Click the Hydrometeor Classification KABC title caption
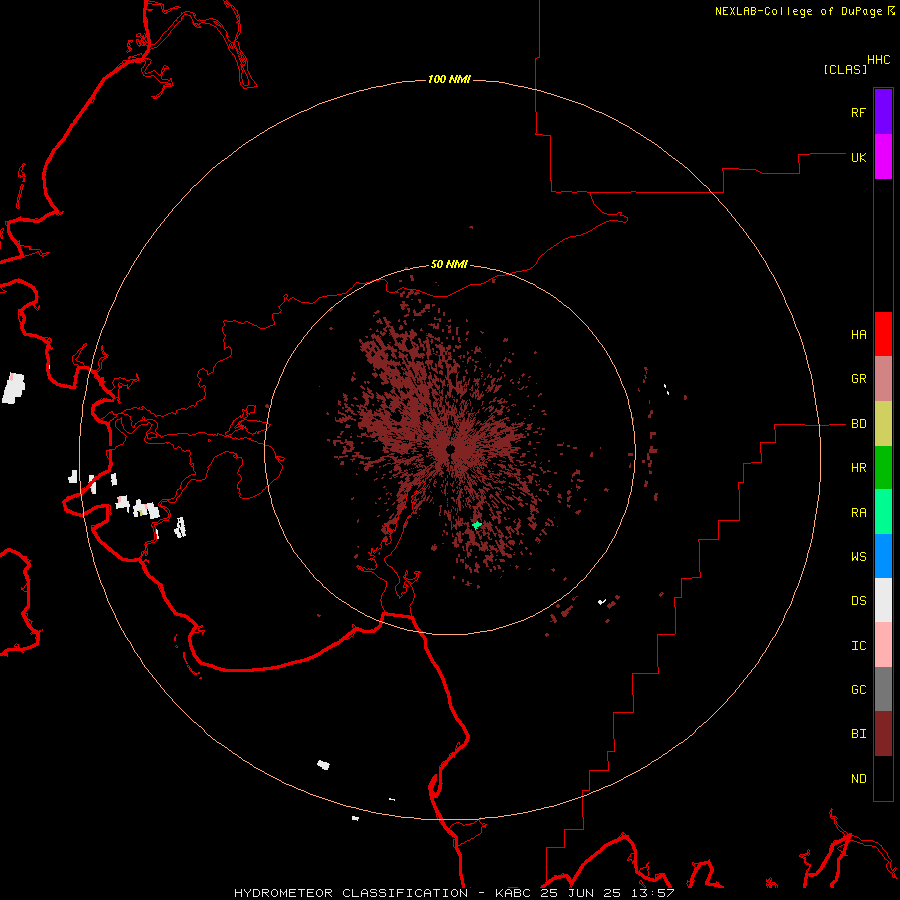This screenshot has width=900, height=900. tap(454, 893)
